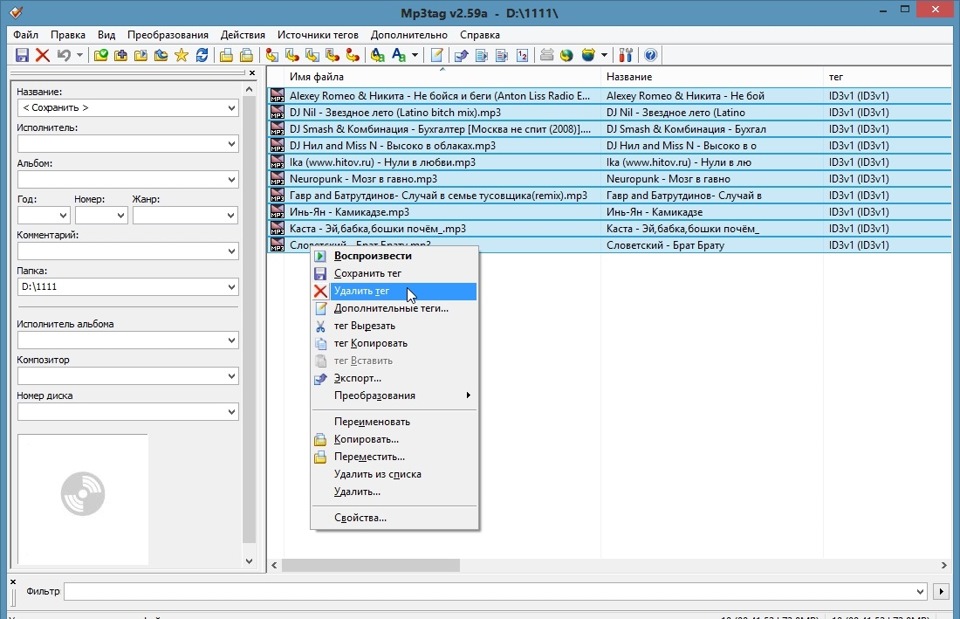Open the Альбом combo box dropdown
Screen dimensions: 960x619
click(231, 179)
